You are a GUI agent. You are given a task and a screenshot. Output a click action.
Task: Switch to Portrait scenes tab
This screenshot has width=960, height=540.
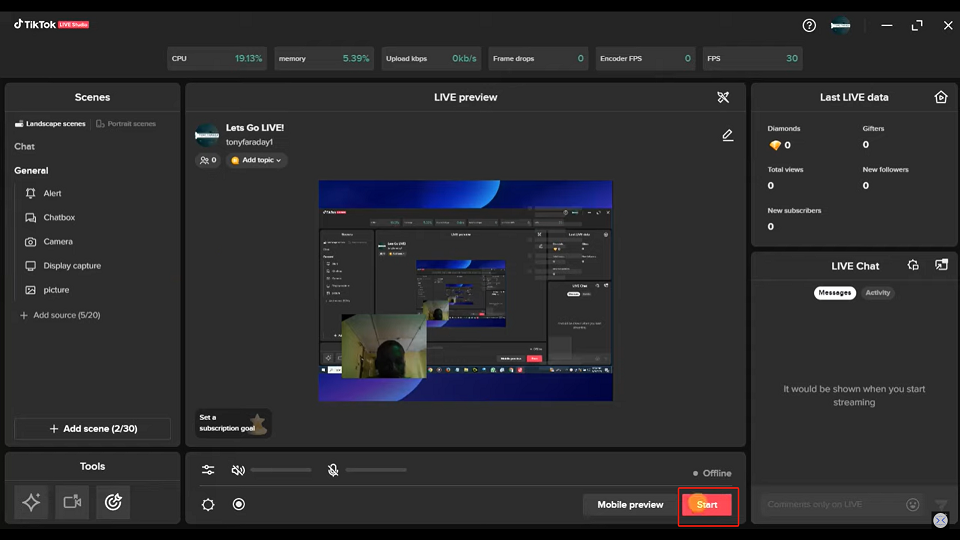(126, 124)
